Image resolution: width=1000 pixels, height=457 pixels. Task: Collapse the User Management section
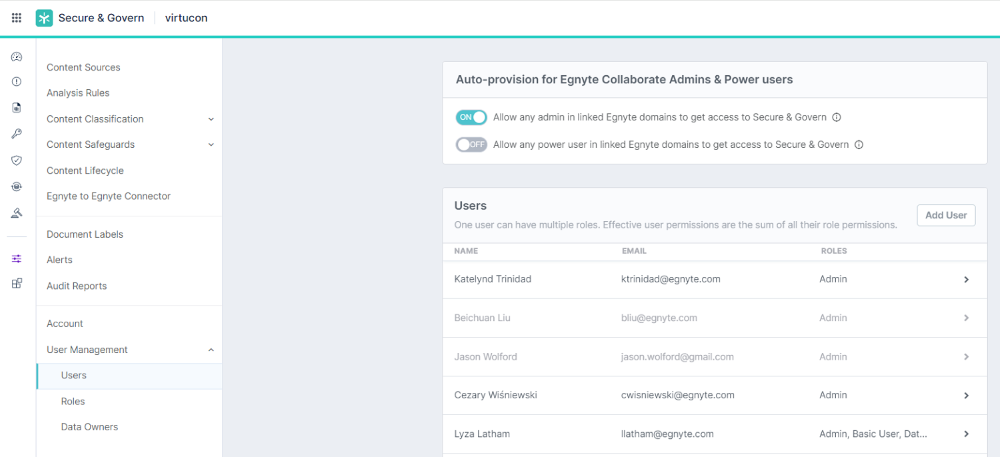pos(211,350)
